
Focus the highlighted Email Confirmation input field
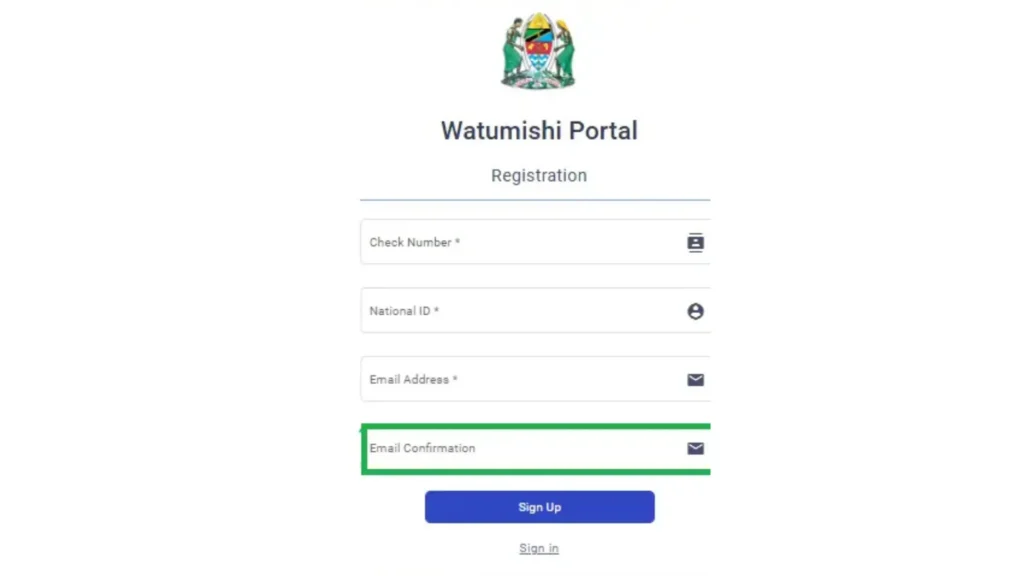(536, 449)
